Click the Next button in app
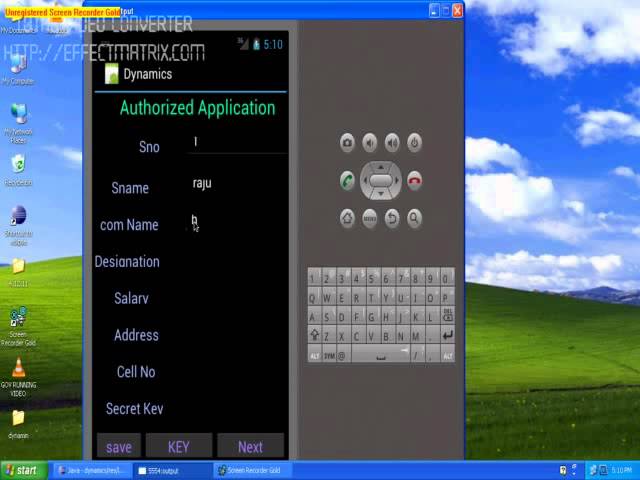Viewport: 640px width, 480px height. (250, 447)
